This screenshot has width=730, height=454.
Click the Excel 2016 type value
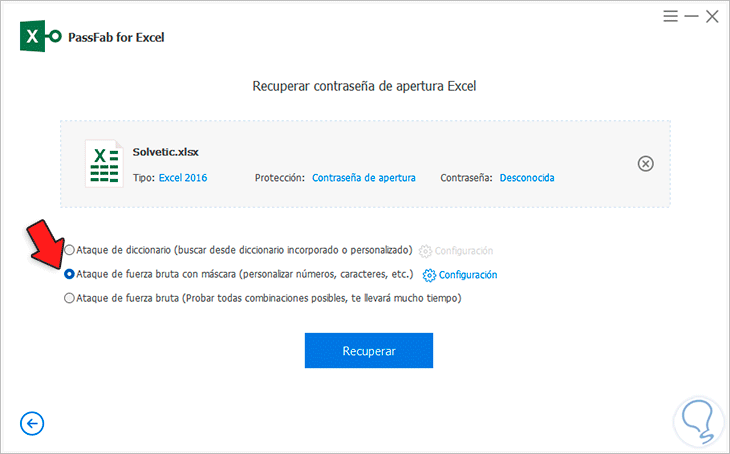pyautogui.click(x=183, y=178)
